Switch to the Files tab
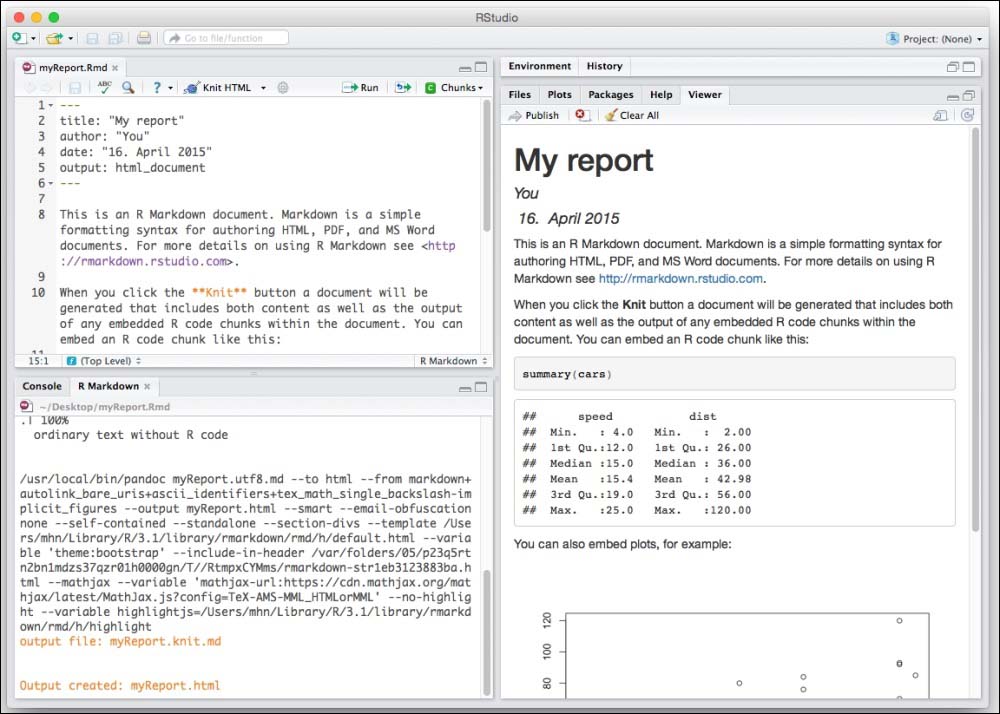Image resolution: width=1000 pixels, height=714 pixels. click(x=520, y=95)
